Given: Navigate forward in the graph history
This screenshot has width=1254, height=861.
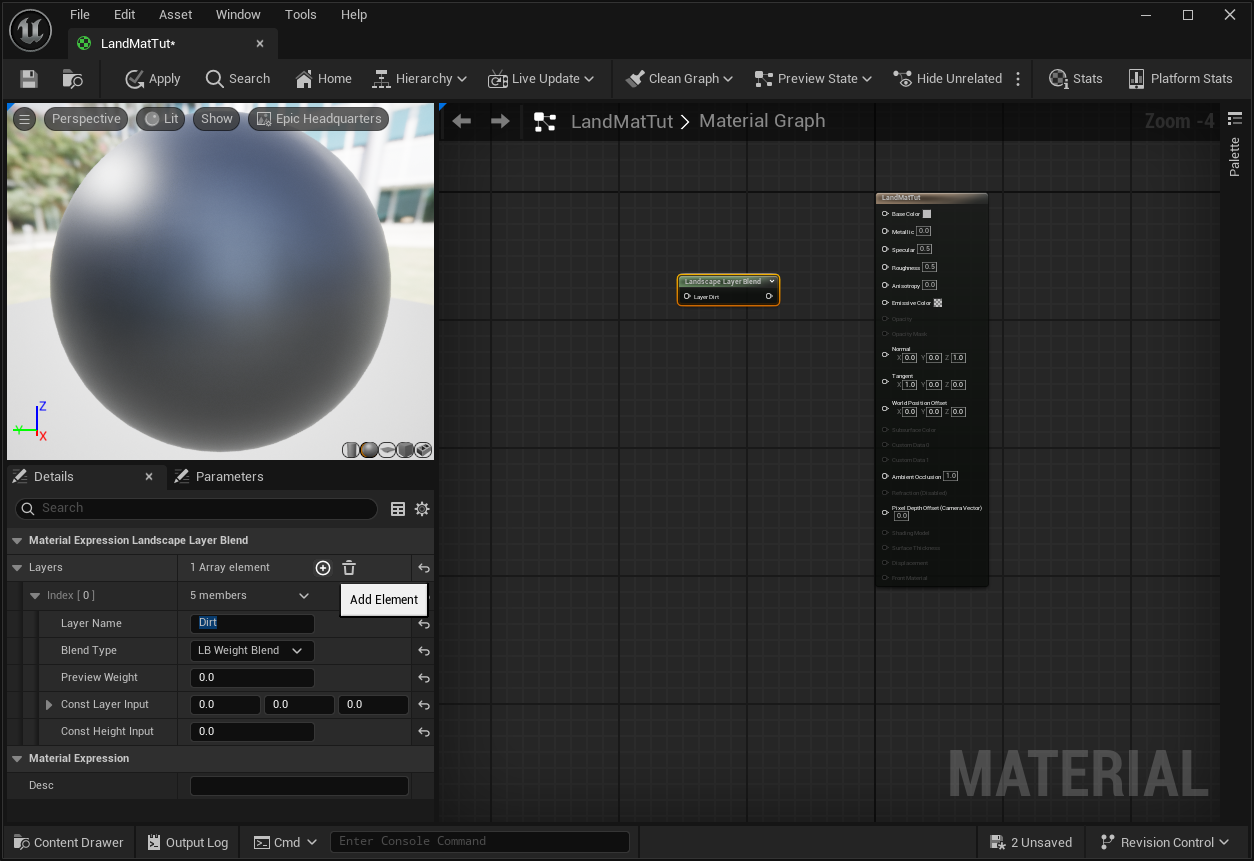Looking at the screenshot, I should (500, 121).
